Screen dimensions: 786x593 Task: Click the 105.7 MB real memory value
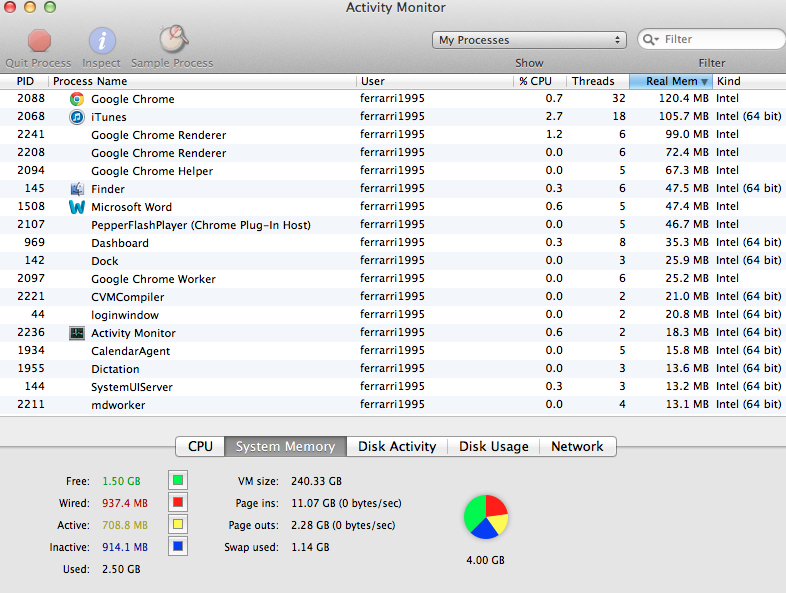click(x=684, y=116)
